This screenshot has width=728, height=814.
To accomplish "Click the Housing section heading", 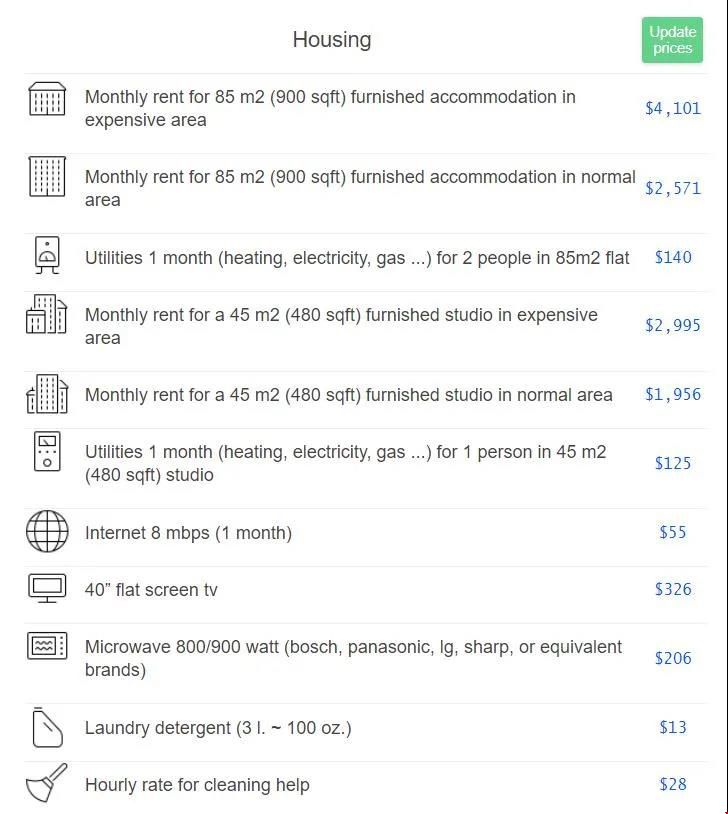I will click(x=332, y=40).
